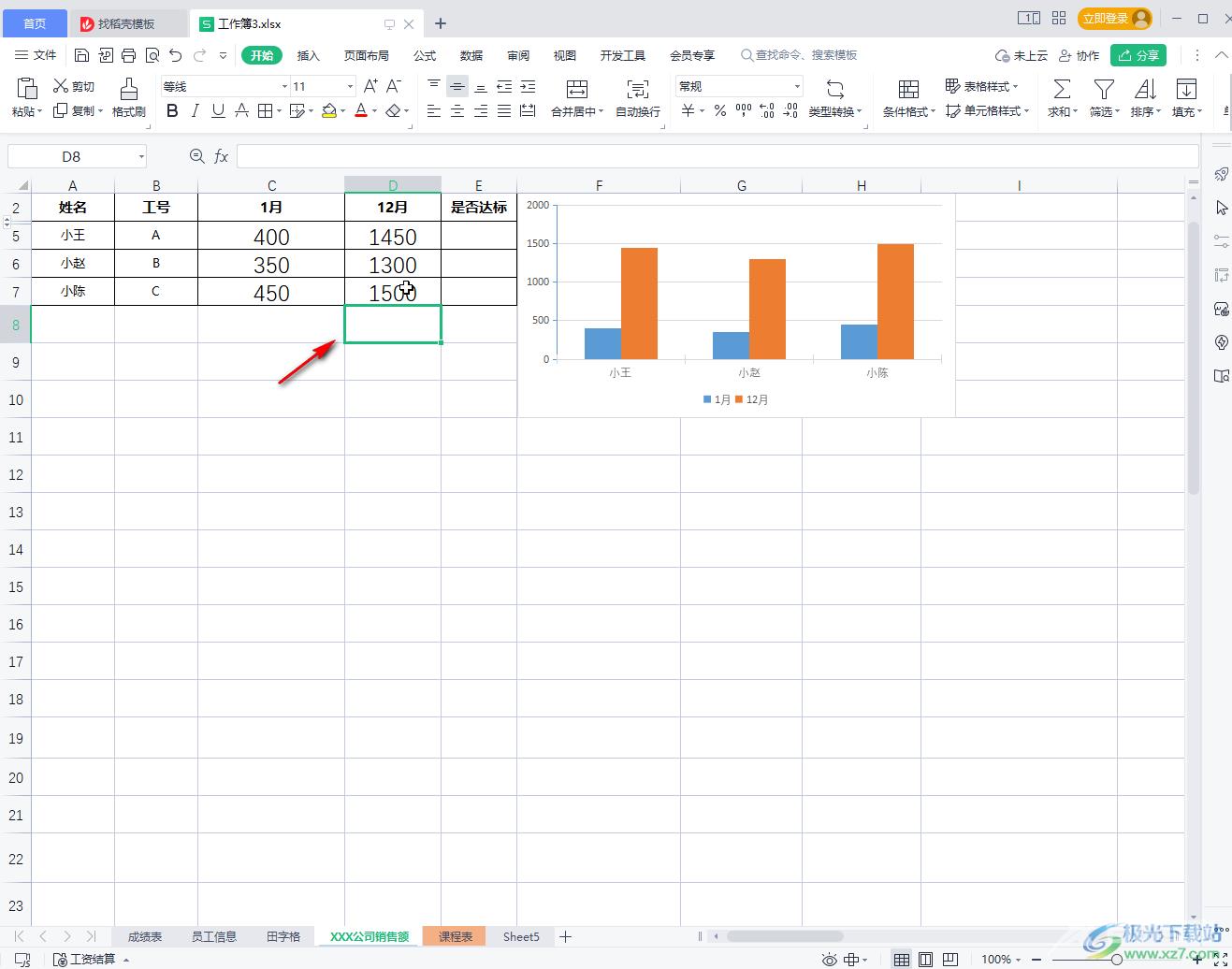Open the Data (数据) ribbon tab
Screen dimensions: 1232x969
[471, 55]
